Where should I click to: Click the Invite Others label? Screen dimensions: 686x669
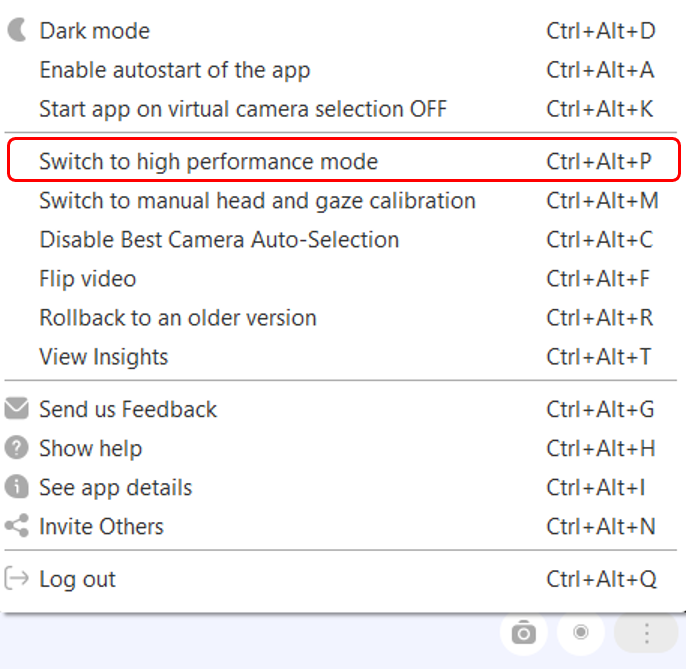[101, 527]
